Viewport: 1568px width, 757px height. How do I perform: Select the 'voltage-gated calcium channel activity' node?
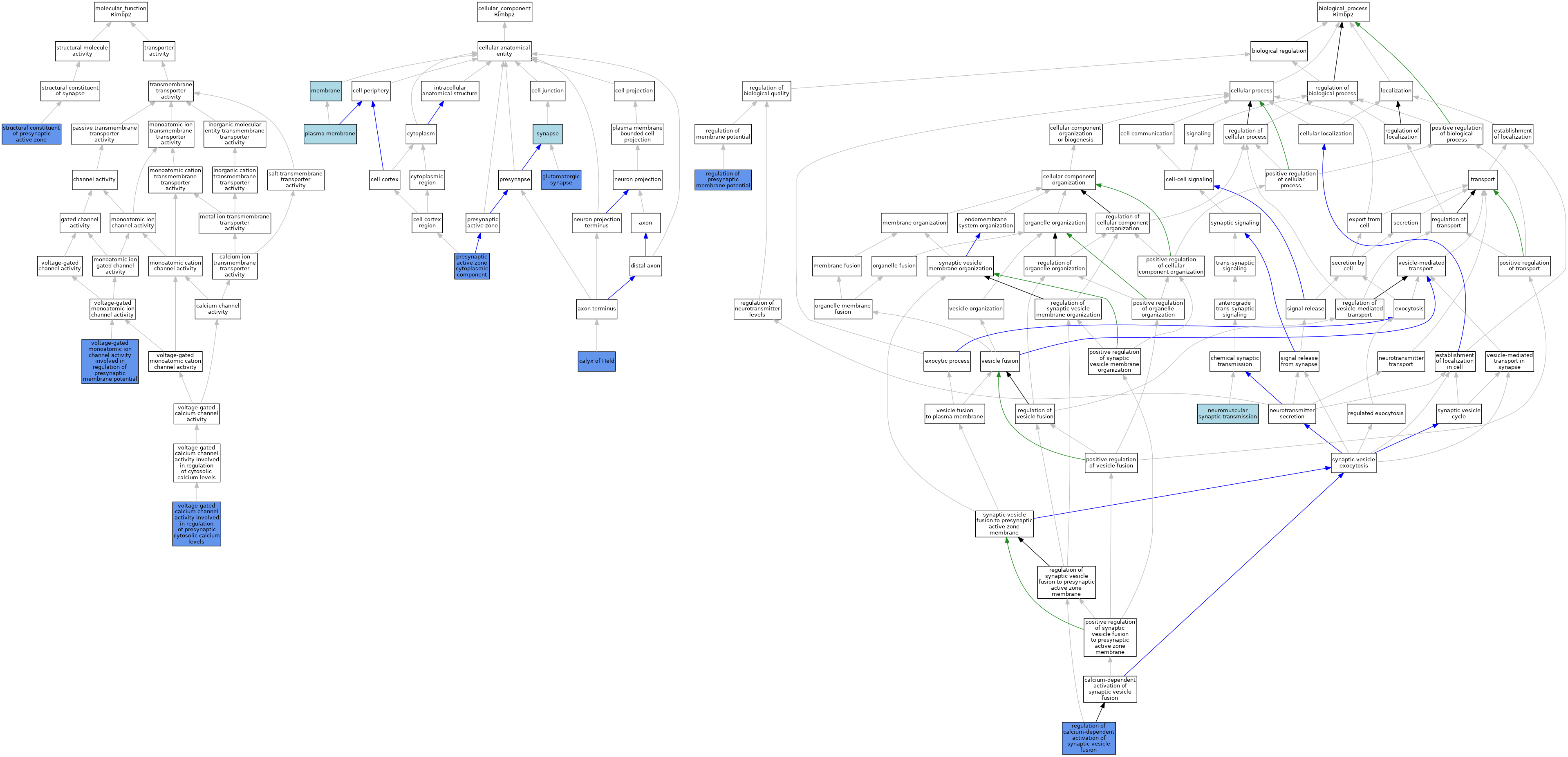pos(196,413)
